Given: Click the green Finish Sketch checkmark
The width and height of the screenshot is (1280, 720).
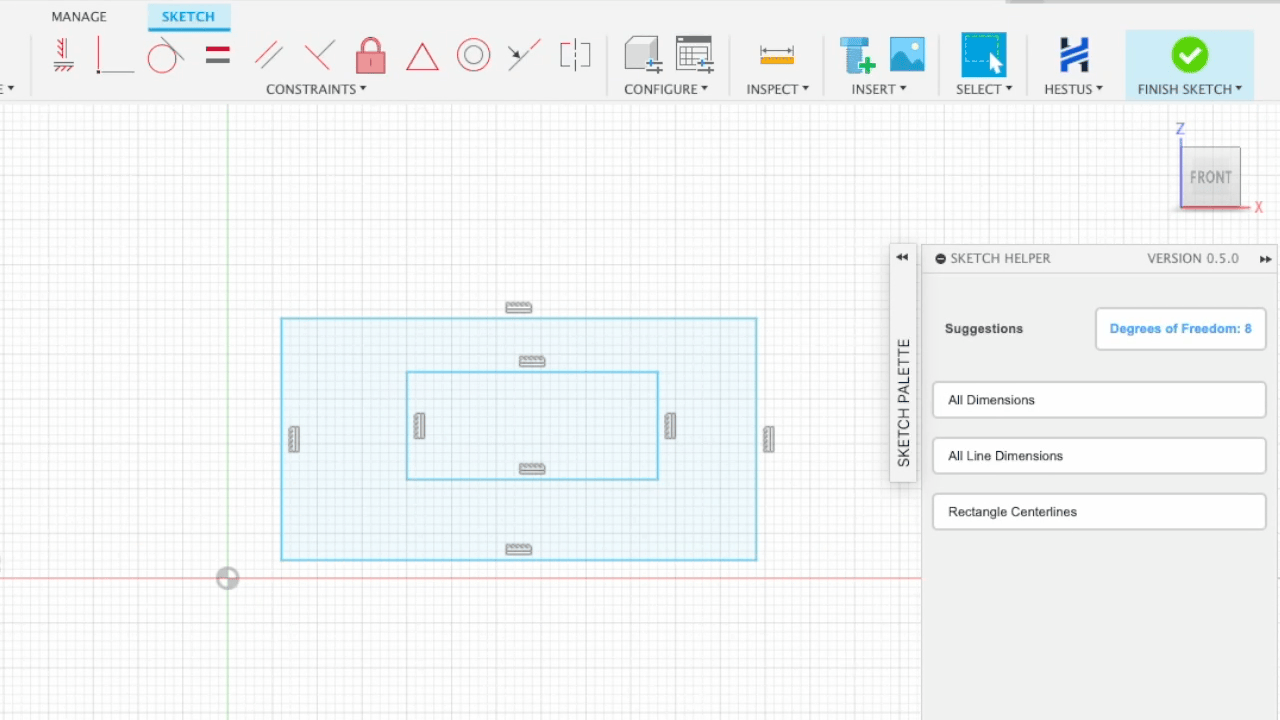Looking at the screenshot, I should [x=1190, y=54].
